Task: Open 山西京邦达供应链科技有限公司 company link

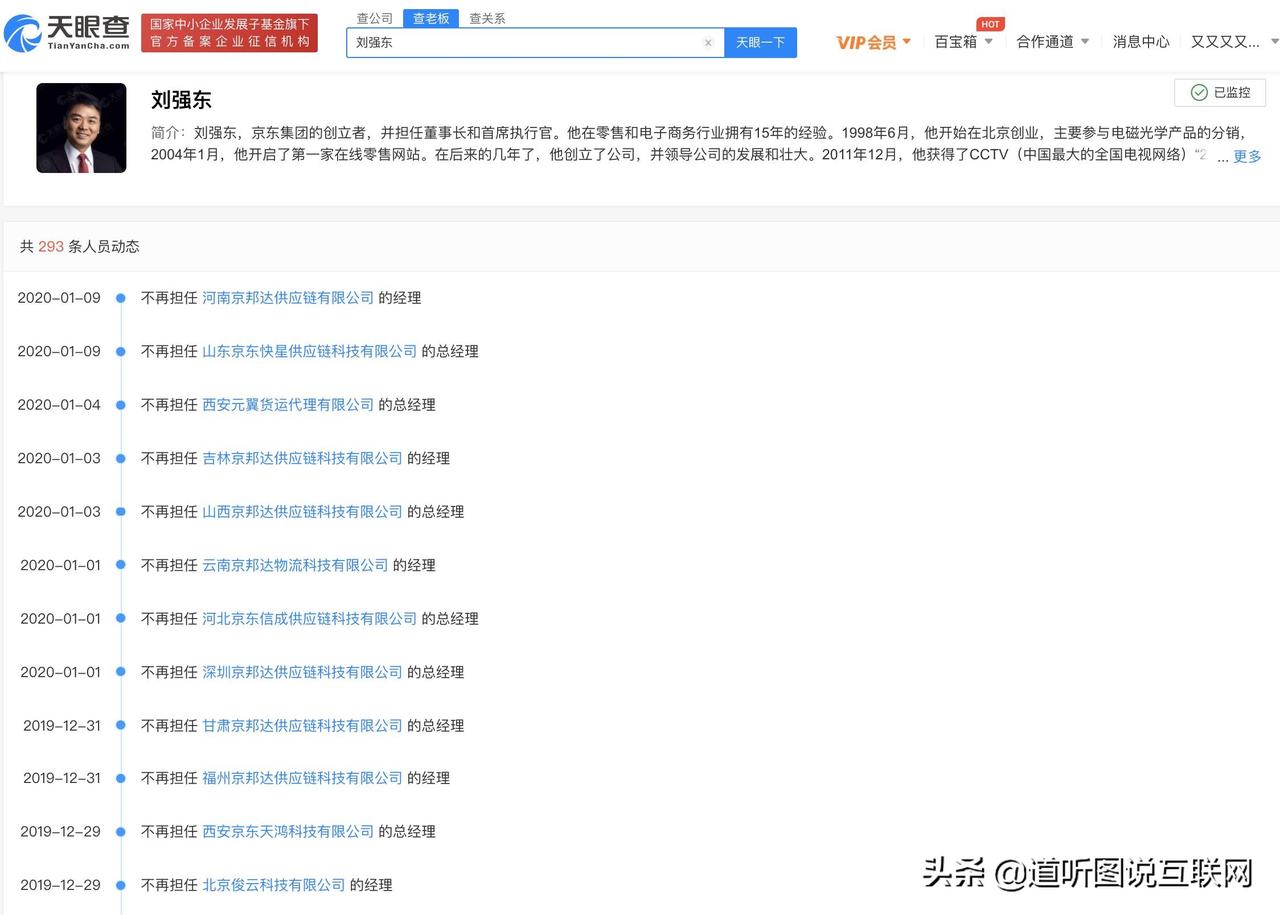Action: [x=302, y=512]
